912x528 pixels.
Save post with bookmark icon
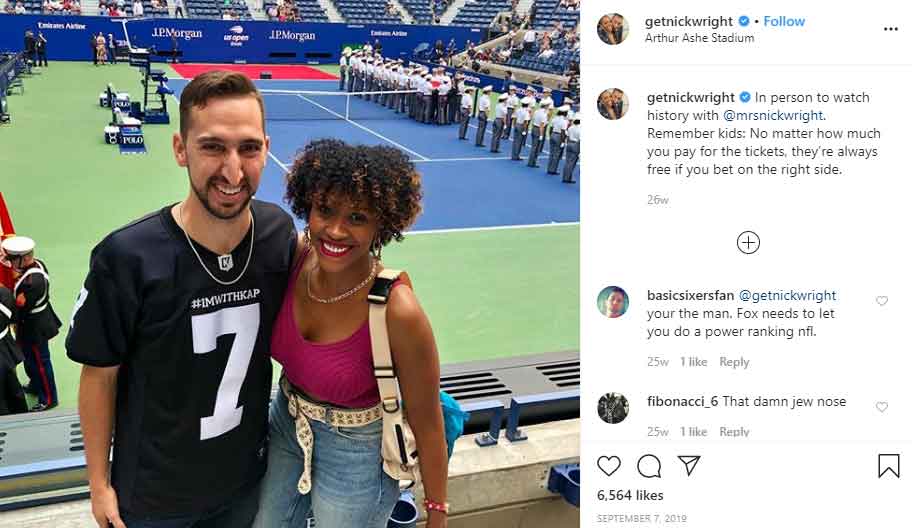tap(888, 466)
